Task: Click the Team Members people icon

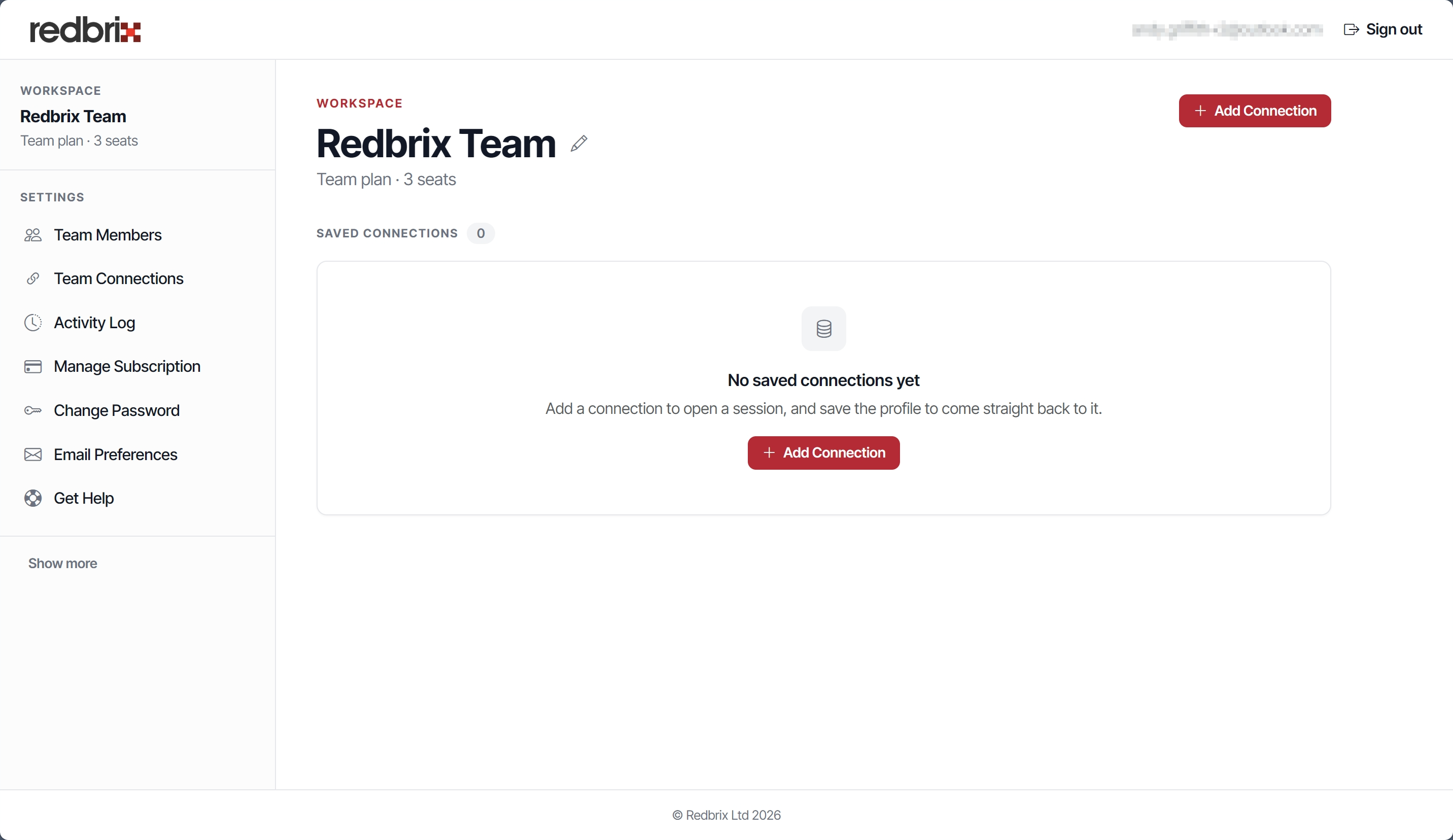Action: 33,235
